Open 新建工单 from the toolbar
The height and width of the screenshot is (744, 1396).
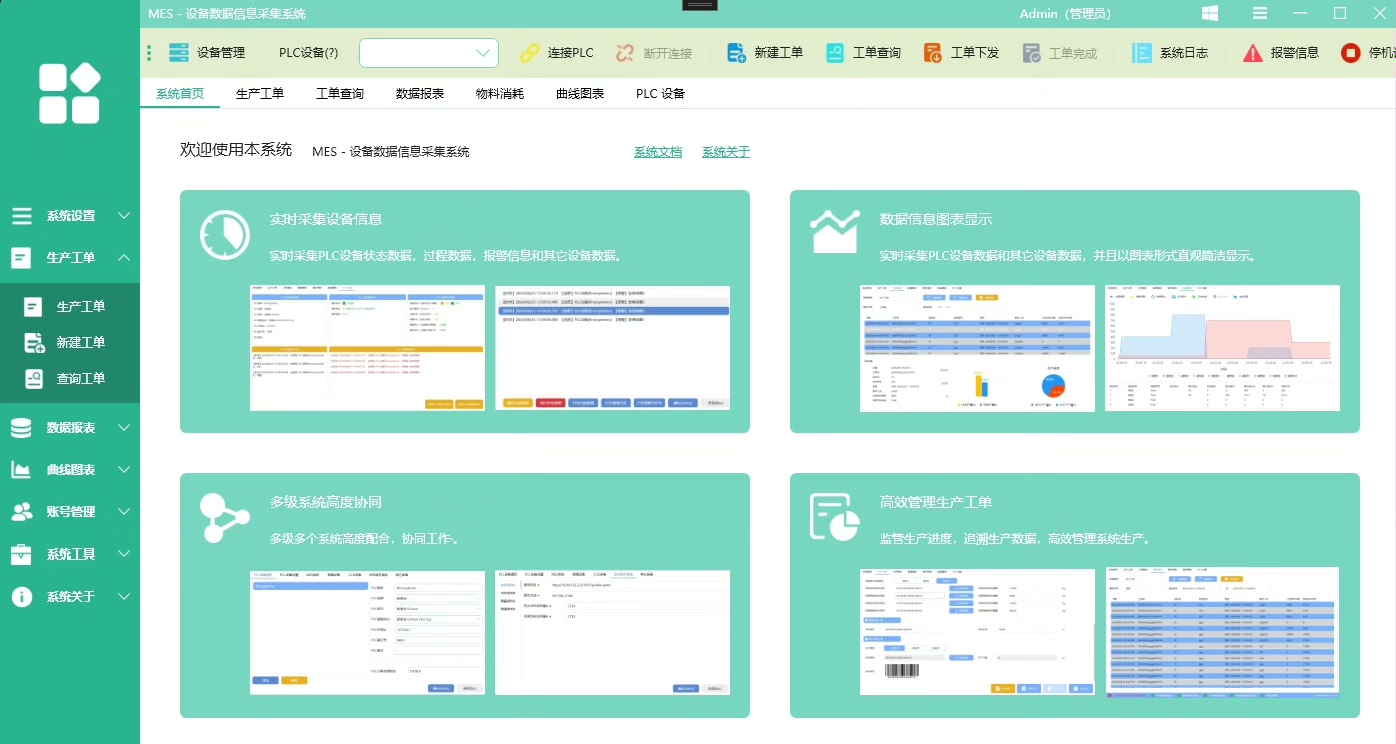point(737,53)
